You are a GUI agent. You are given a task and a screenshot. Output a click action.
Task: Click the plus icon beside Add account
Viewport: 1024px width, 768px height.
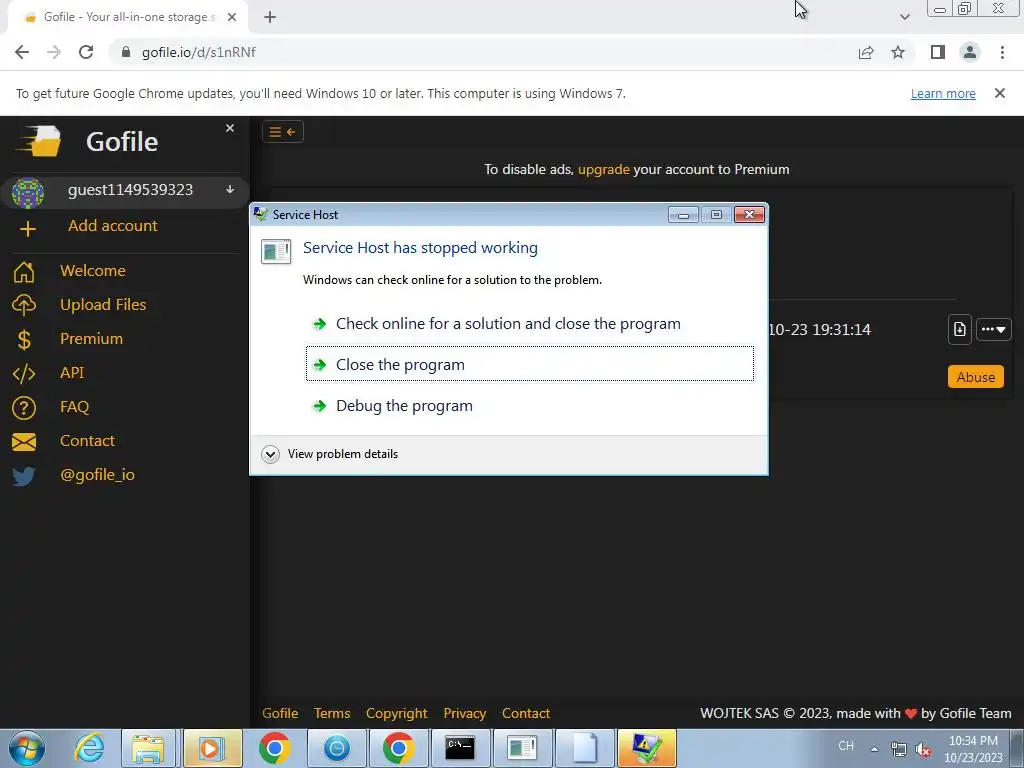point(27,229)
